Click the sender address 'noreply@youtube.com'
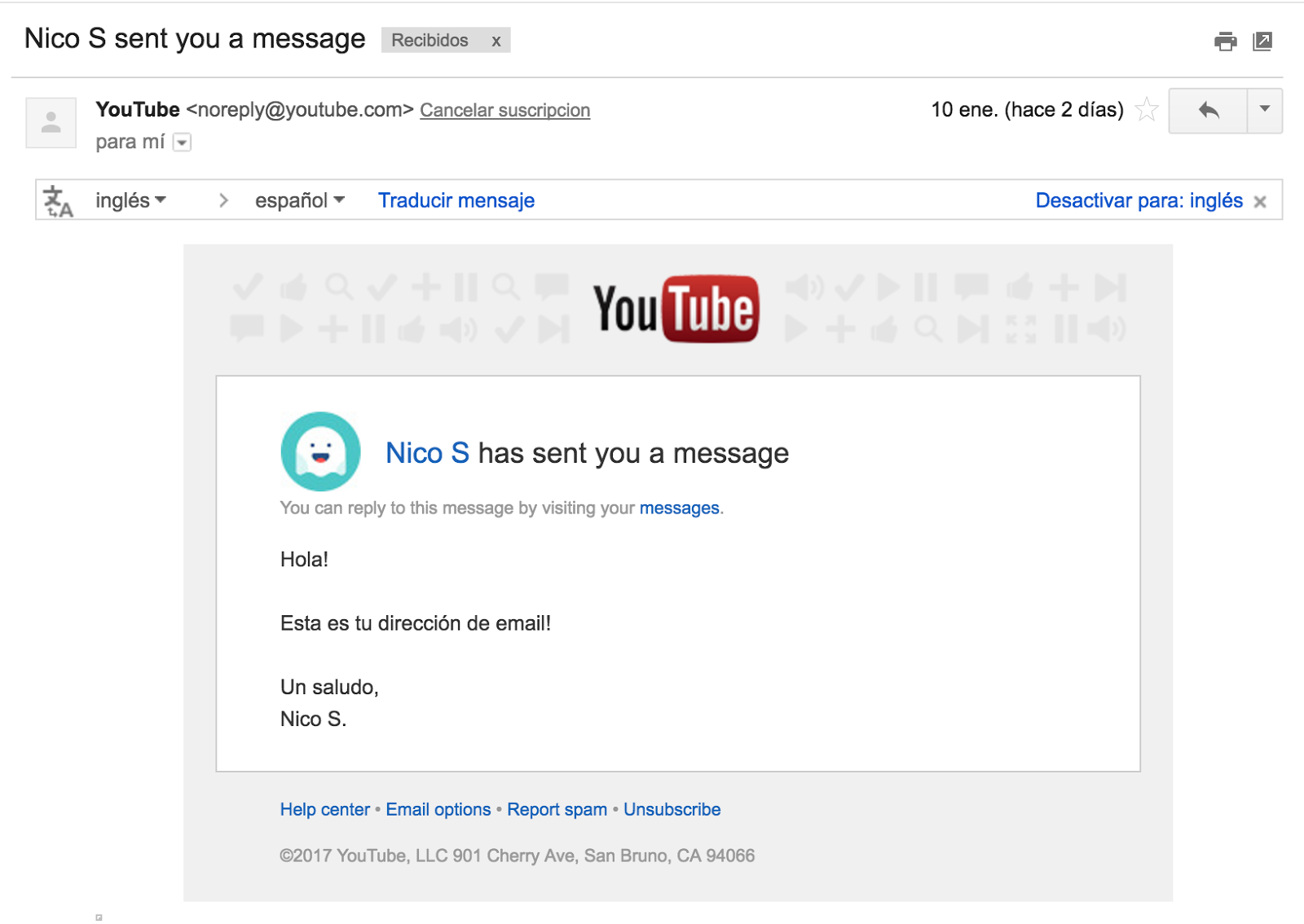The width and height of the screenshot is (1304, 924). tap(300, 110)
